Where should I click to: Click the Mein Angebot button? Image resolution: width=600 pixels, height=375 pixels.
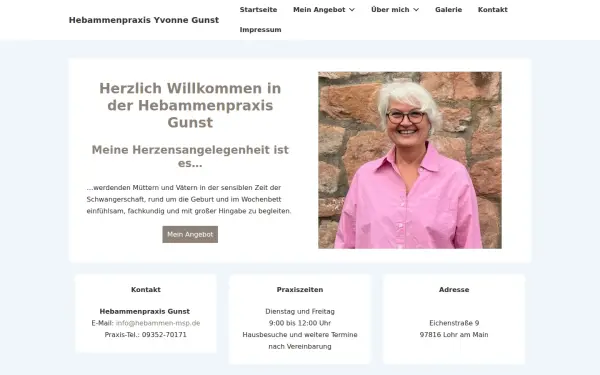point(190,234)
